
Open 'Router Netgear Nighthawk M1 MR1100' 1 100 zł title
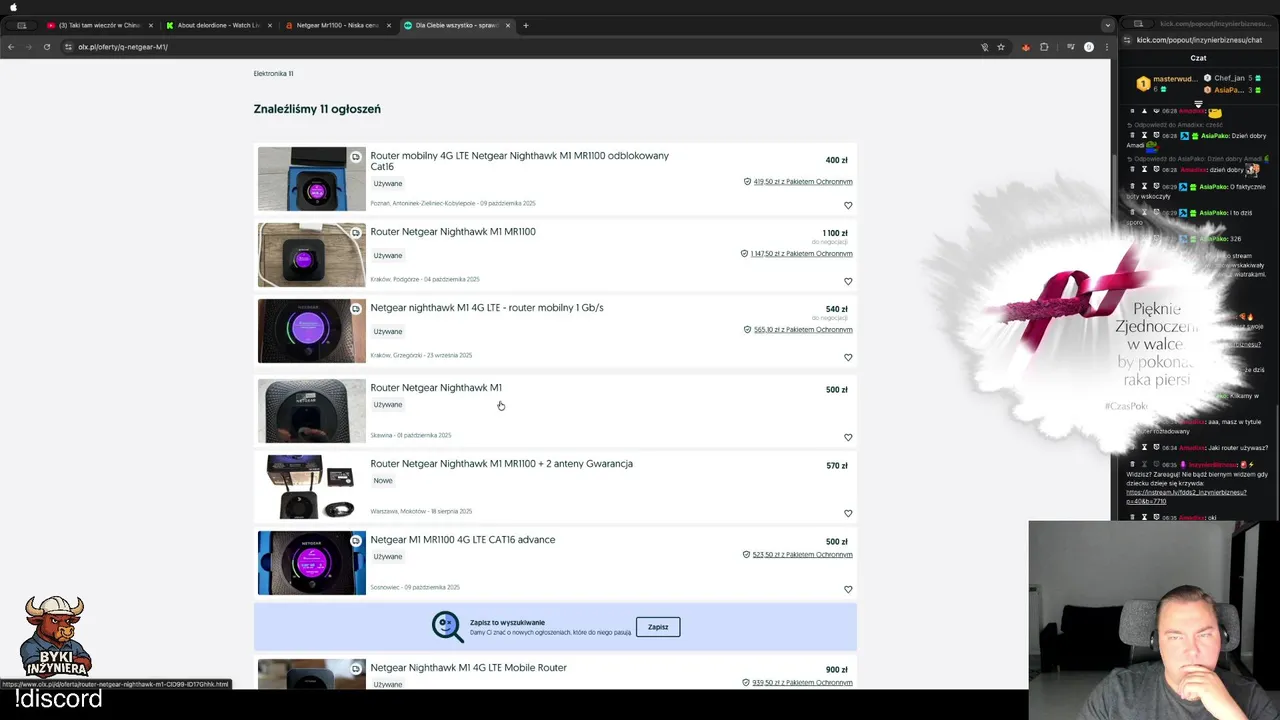(x=453, y=232)
